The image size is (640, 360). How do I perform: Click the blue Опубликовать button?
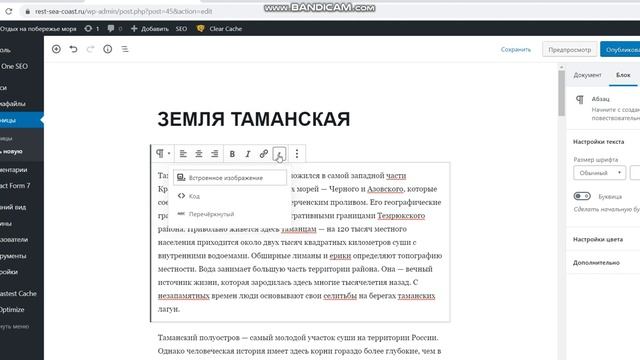[620, 49]
